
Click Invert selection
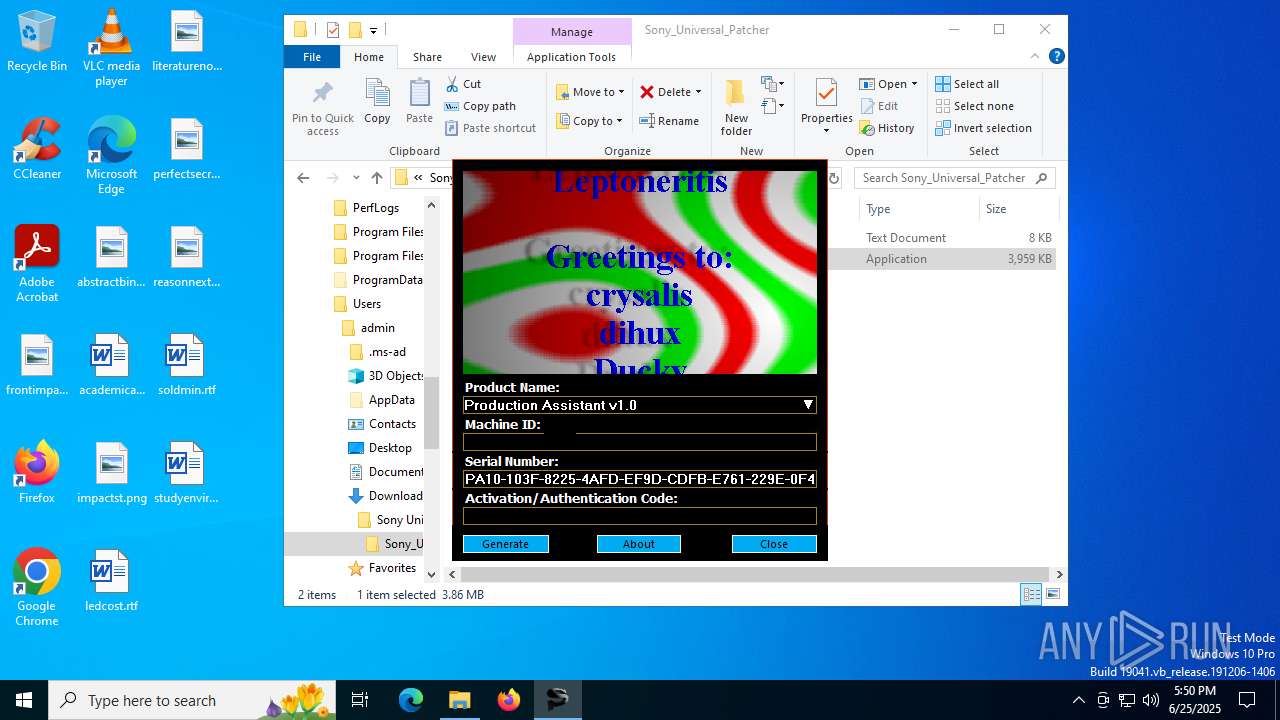click(983, 128)
